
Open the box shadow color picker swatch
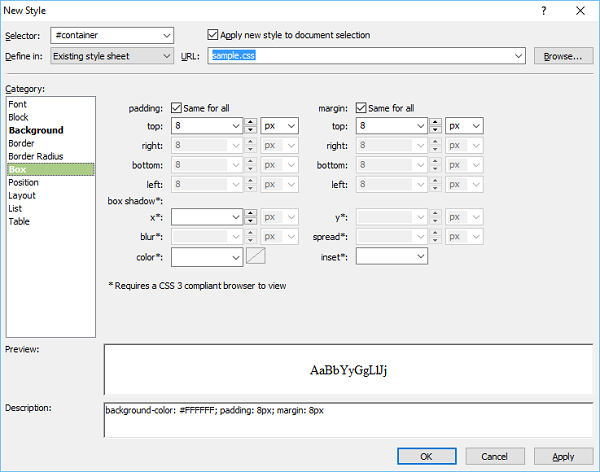tap(256, 257)
